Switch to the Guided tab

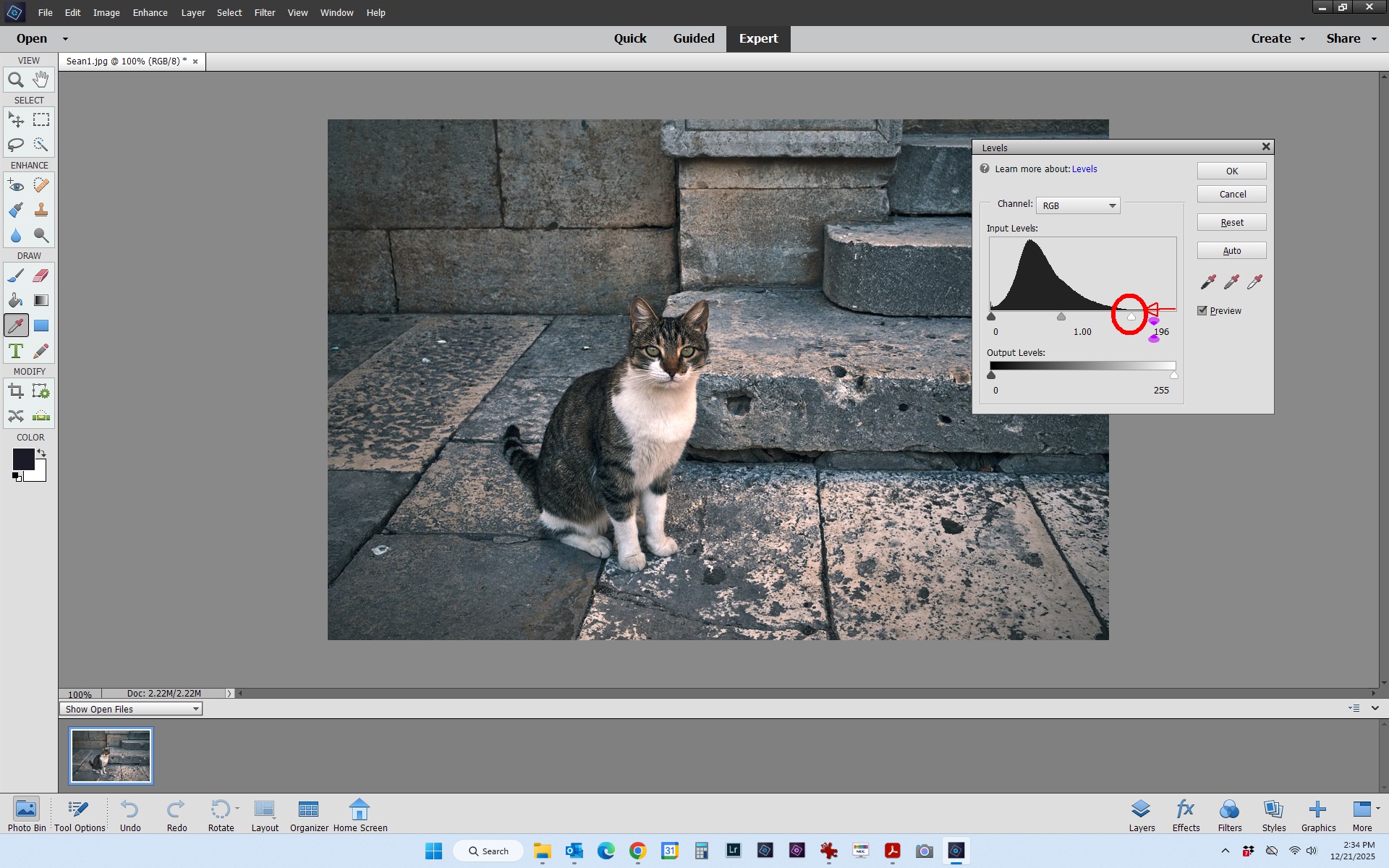(x=693, y=38)
